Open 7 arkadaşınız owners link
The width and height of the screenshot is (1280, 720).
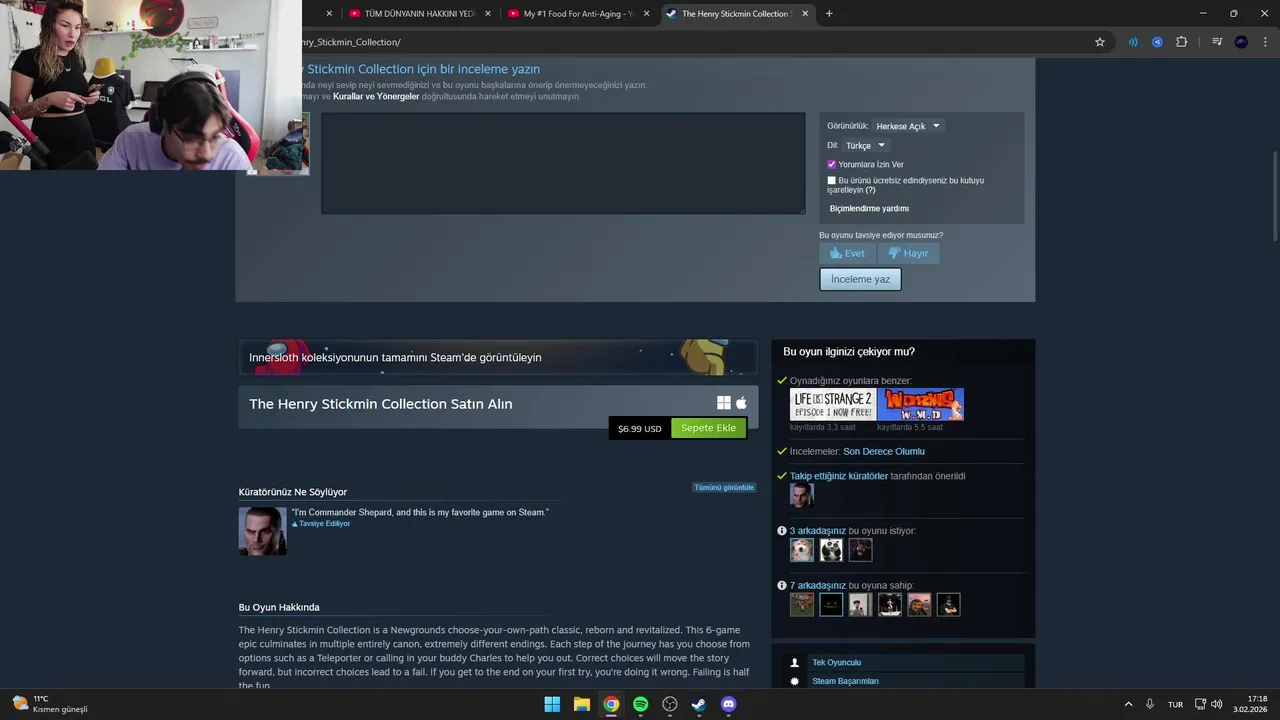(818, 586)
